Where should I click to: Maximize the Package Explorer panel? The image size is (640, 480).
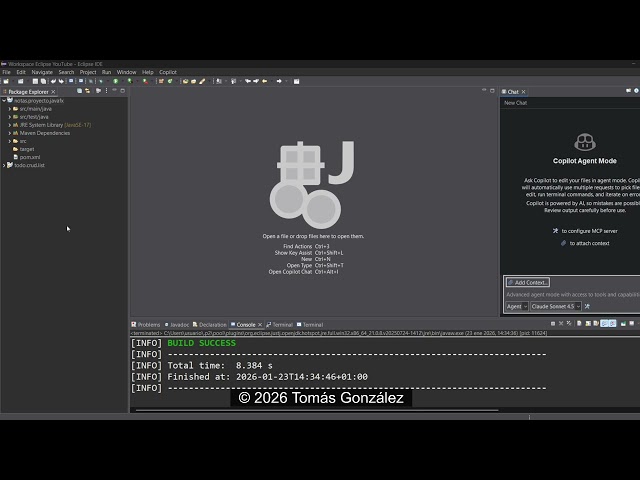pyautogui.click(x=122, y=91)
